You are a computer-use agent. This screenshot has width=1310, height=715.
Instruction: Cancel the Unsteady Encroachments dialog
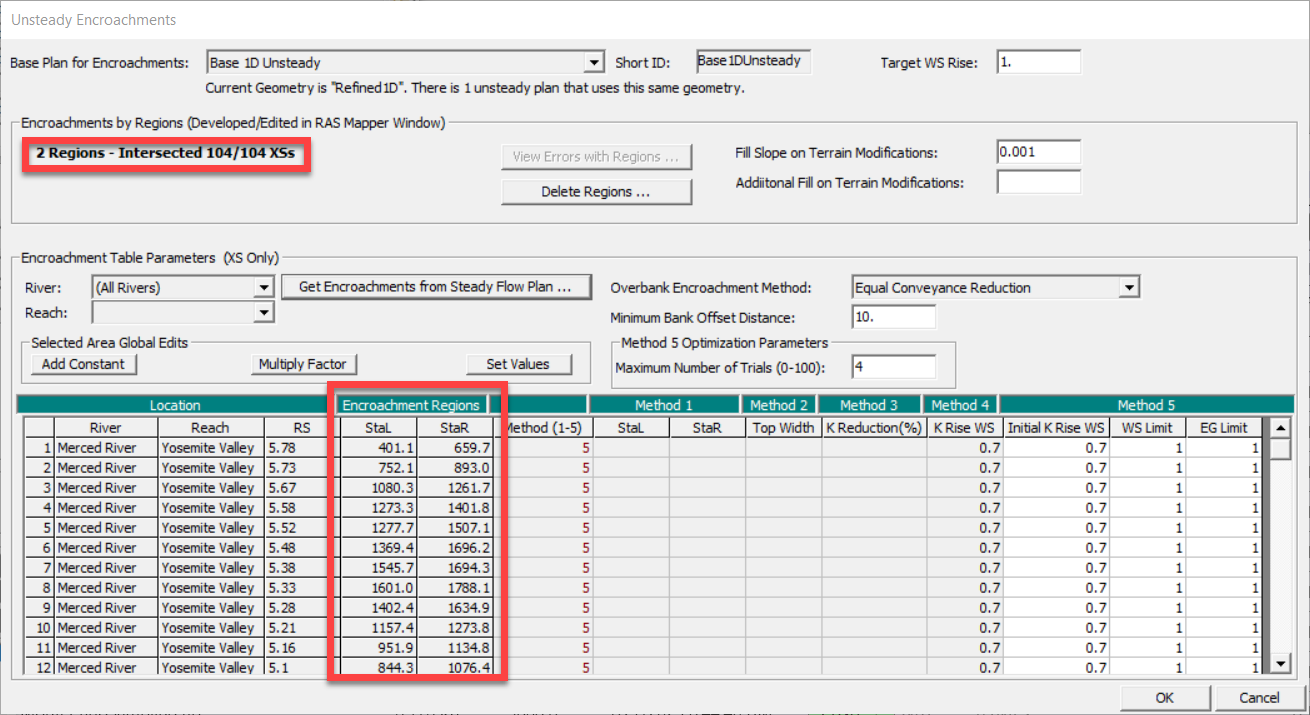tap(1258, 697)
